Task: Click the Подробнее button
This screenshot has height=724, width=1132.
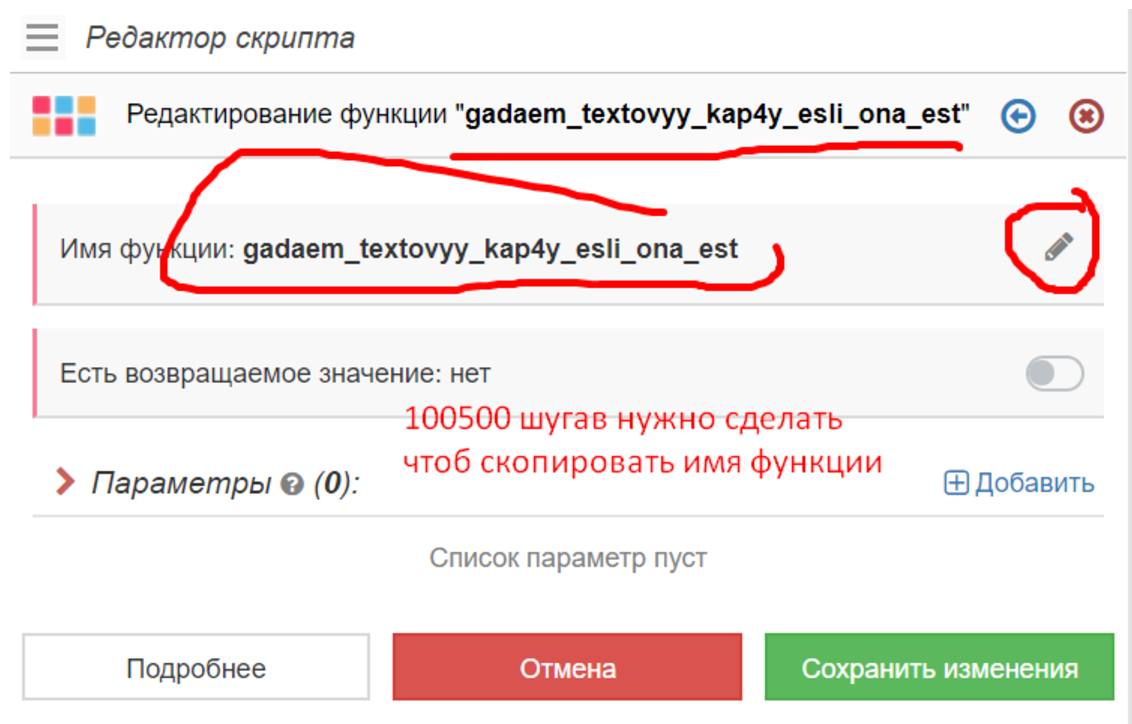Action: (x=196, y=667)
